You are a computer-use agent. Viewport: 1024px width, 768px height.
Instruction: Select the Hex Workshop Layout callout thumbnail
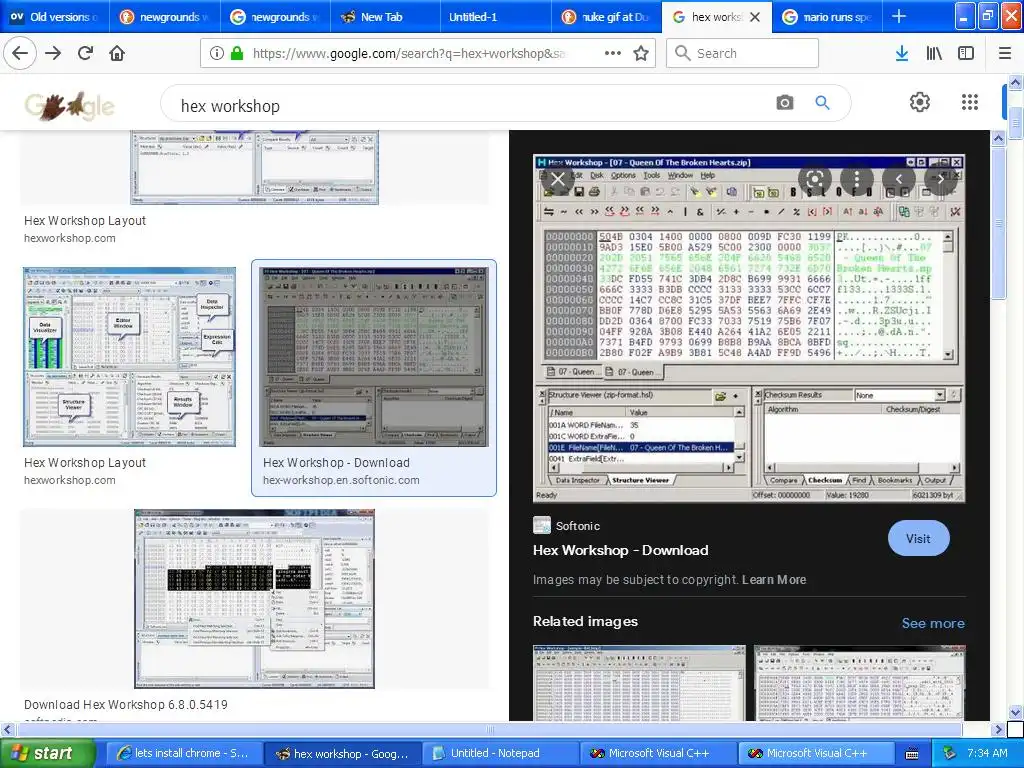[x=129, y=357]
